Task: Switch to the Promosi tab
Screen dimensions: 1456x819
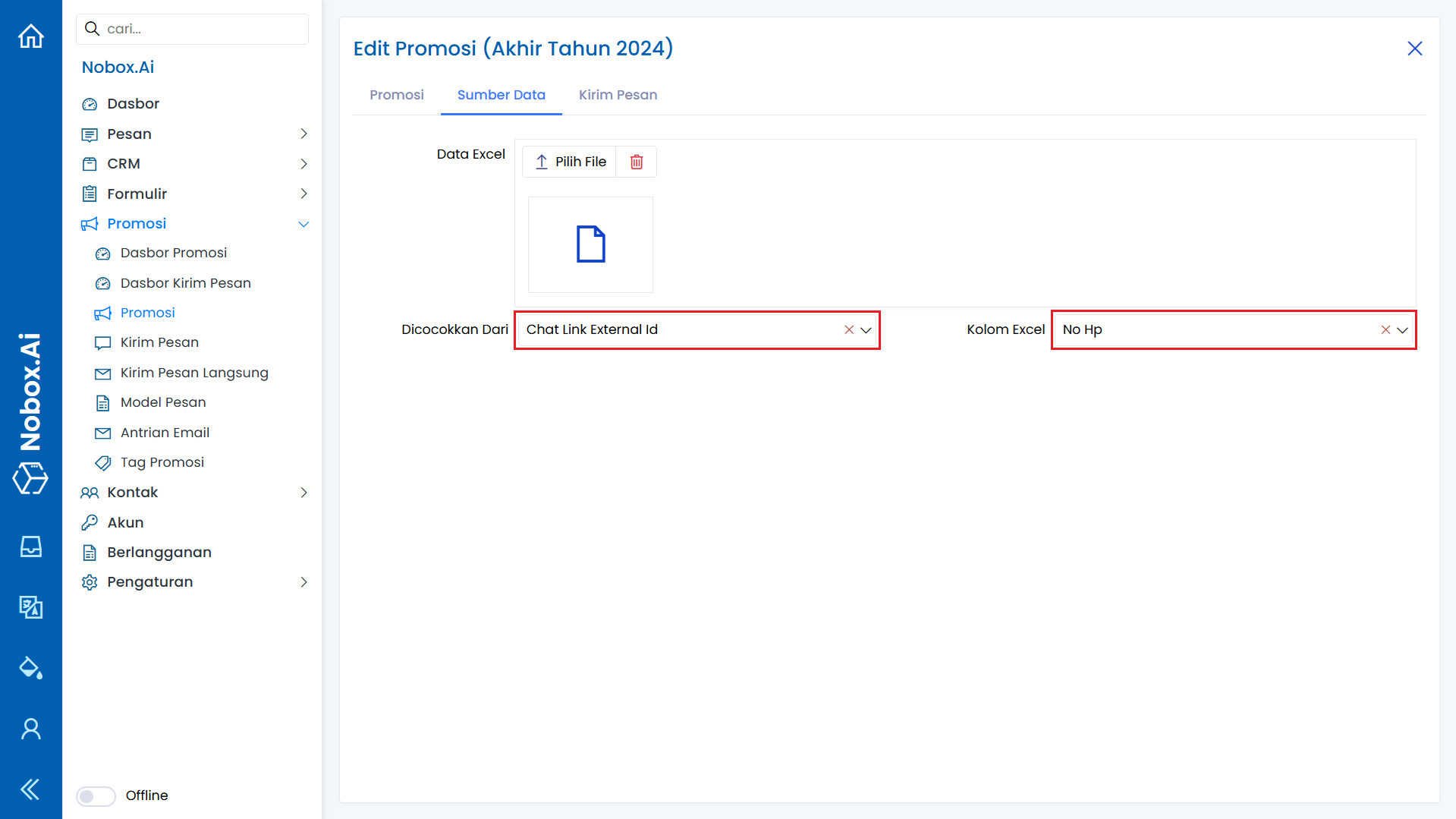Action: 396,95
